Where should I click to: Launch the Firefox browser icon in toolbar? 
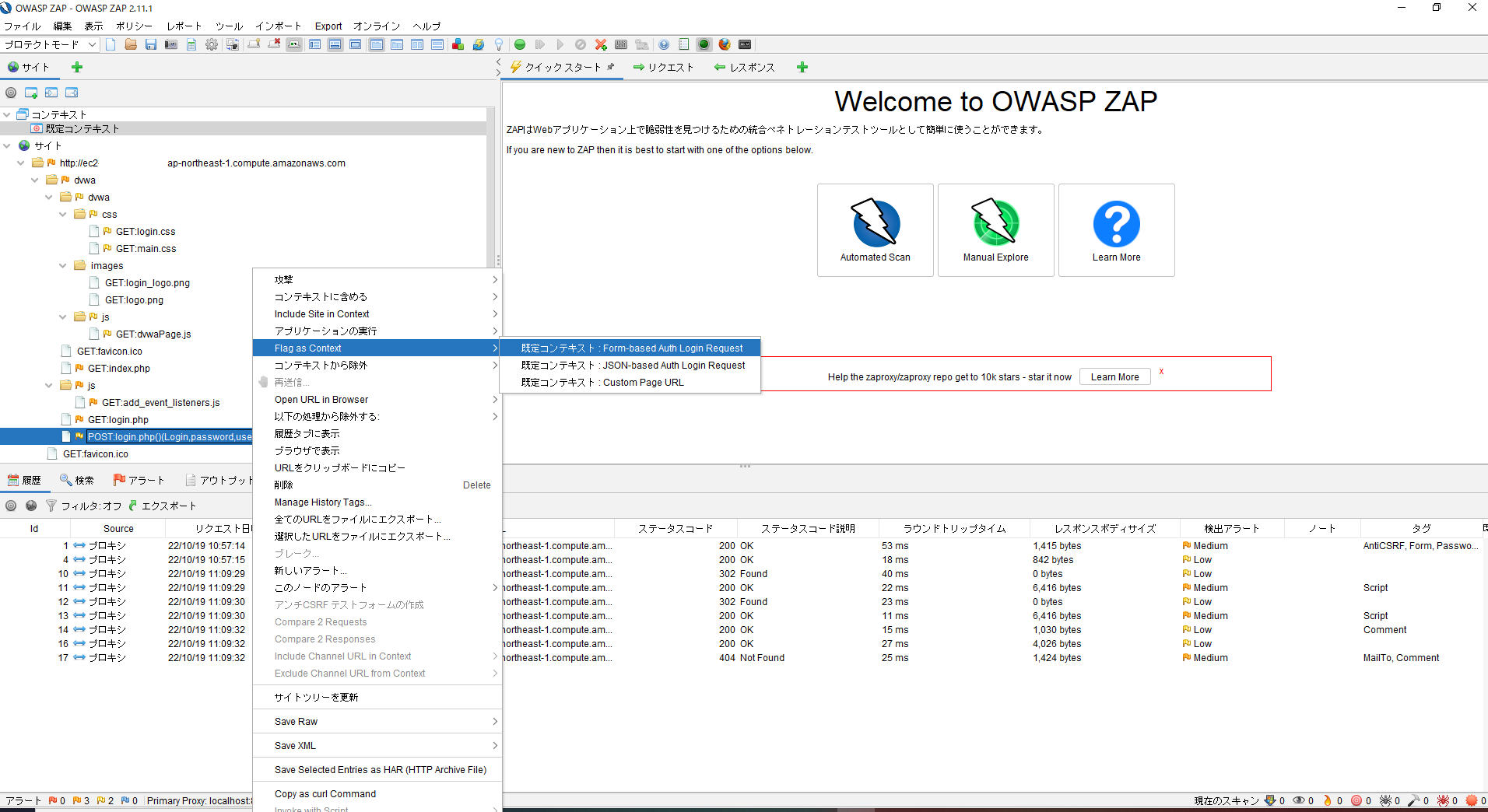pos(725,44)
